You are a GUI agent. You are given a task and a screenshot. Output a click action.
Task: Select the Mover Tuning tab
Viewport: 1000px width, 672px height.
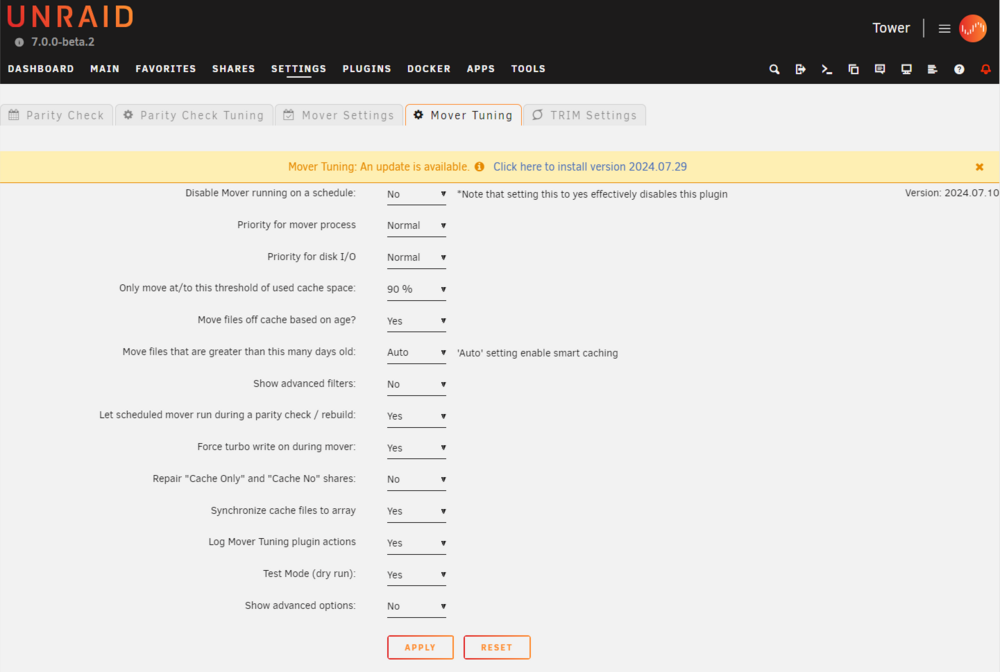464,115
